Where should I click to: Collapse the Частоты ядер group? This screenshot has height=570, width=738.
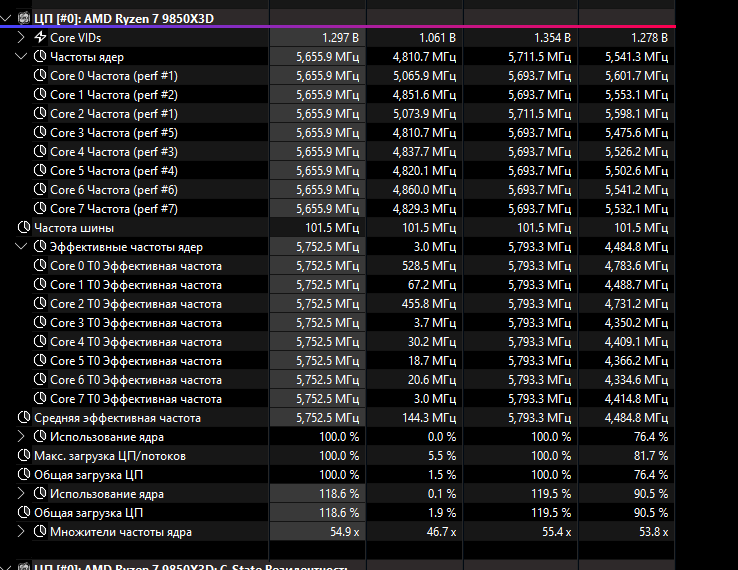(21, 56)
